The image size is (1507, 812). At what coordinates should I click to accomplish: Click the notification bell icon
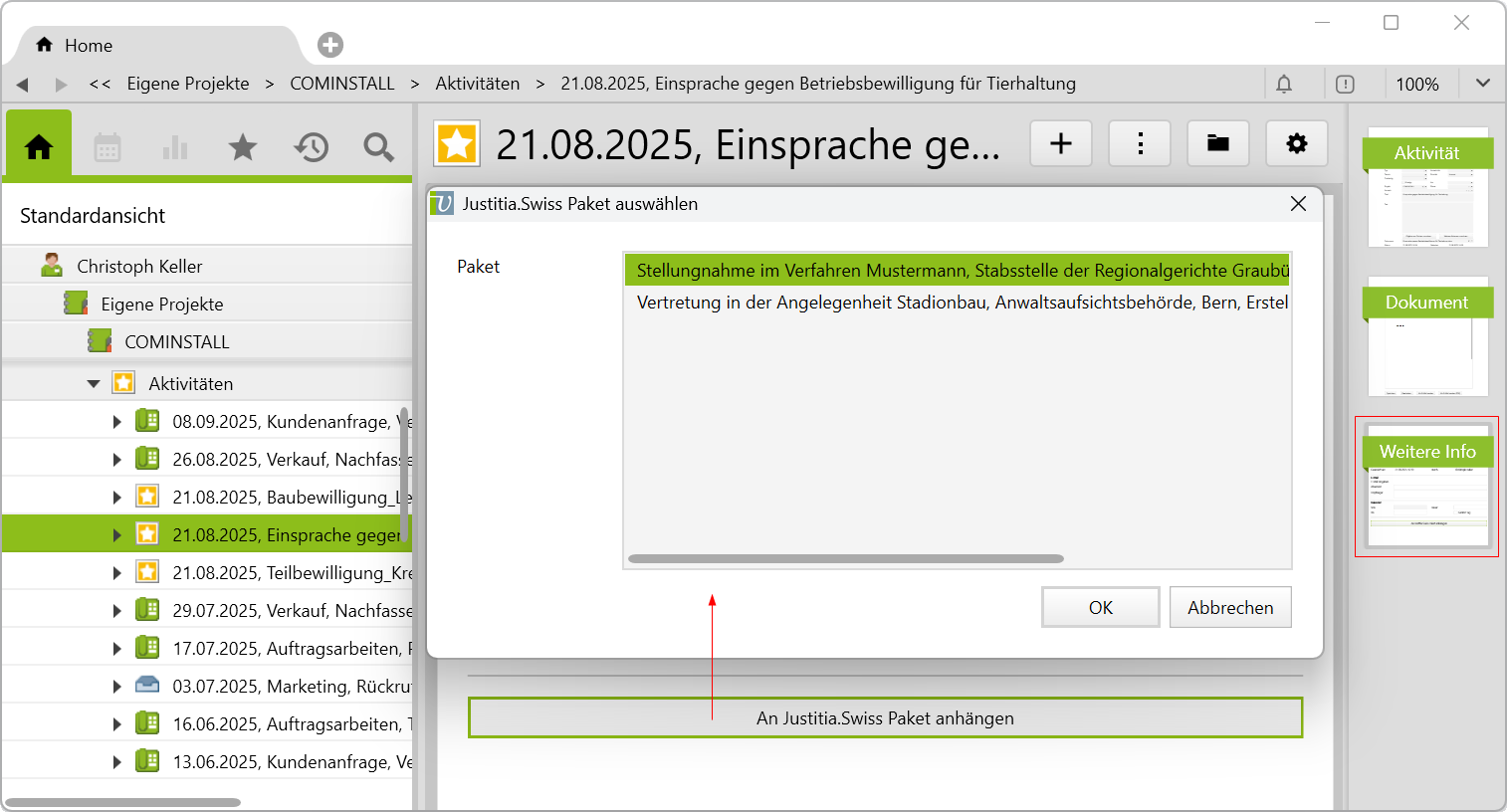tap(1284, 84)
